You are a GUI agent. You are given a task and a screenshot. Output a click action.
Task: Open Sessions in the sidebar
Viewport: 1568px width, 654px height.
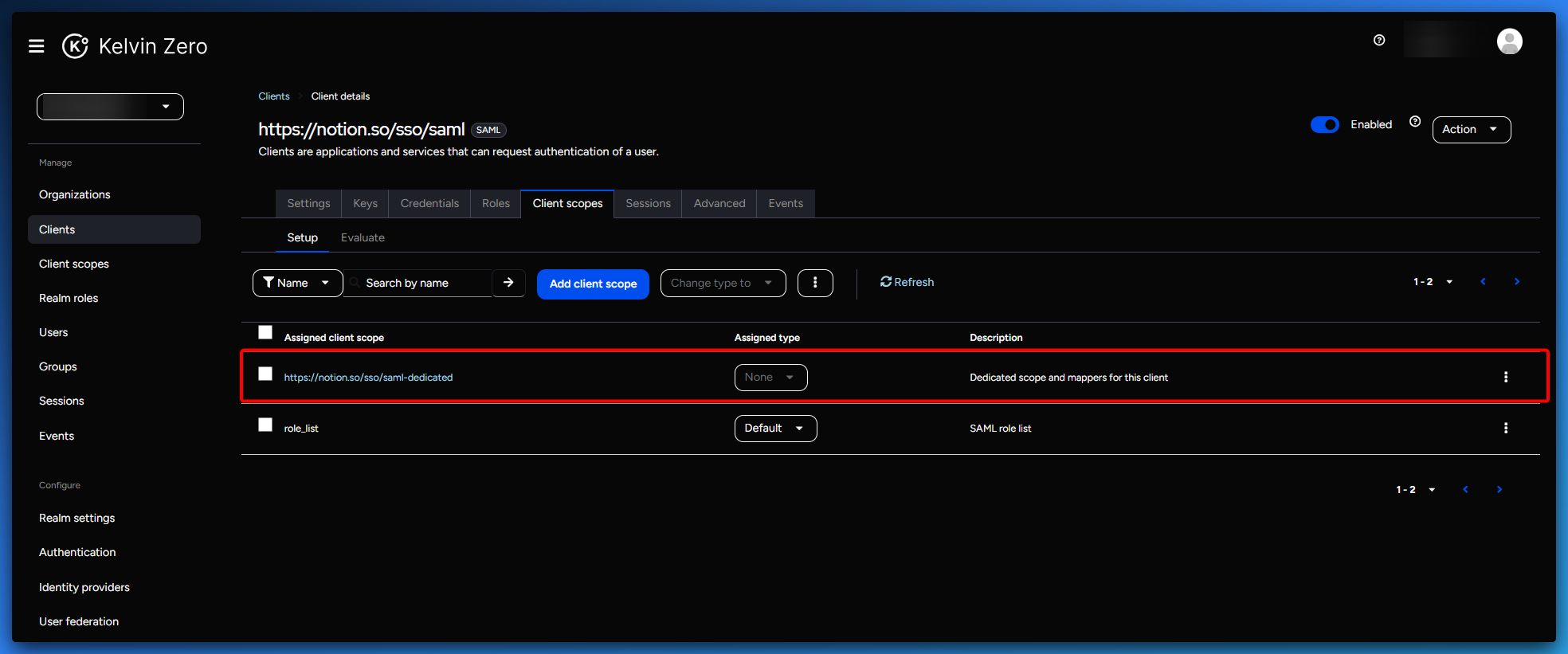pyautogui.click(x=114, y=401)
